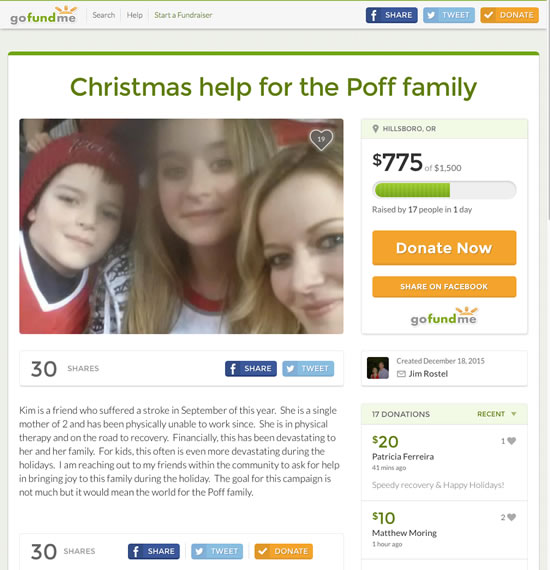Click the gofundme logo in header
Screen dimensions: 550x570
point(43,15)
